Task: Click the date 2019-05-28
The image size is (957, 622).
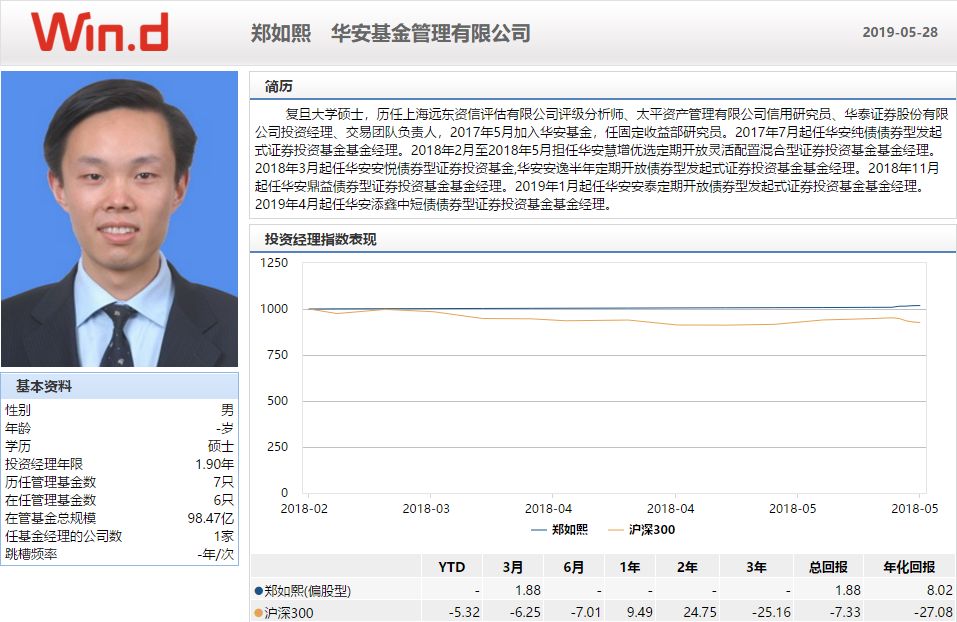Action: pyautogui.click(x=900, y=32)
